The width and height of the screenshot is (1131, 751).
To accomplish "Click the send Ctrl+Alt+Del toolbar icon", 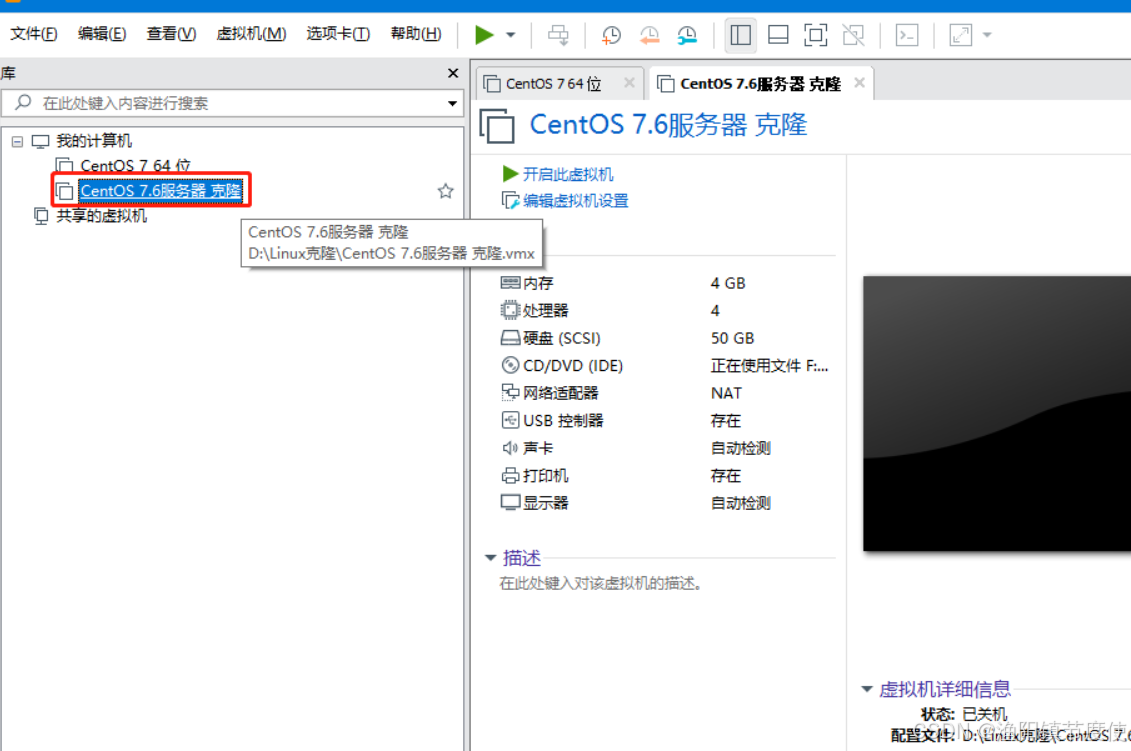I will [x=558, y=35].
